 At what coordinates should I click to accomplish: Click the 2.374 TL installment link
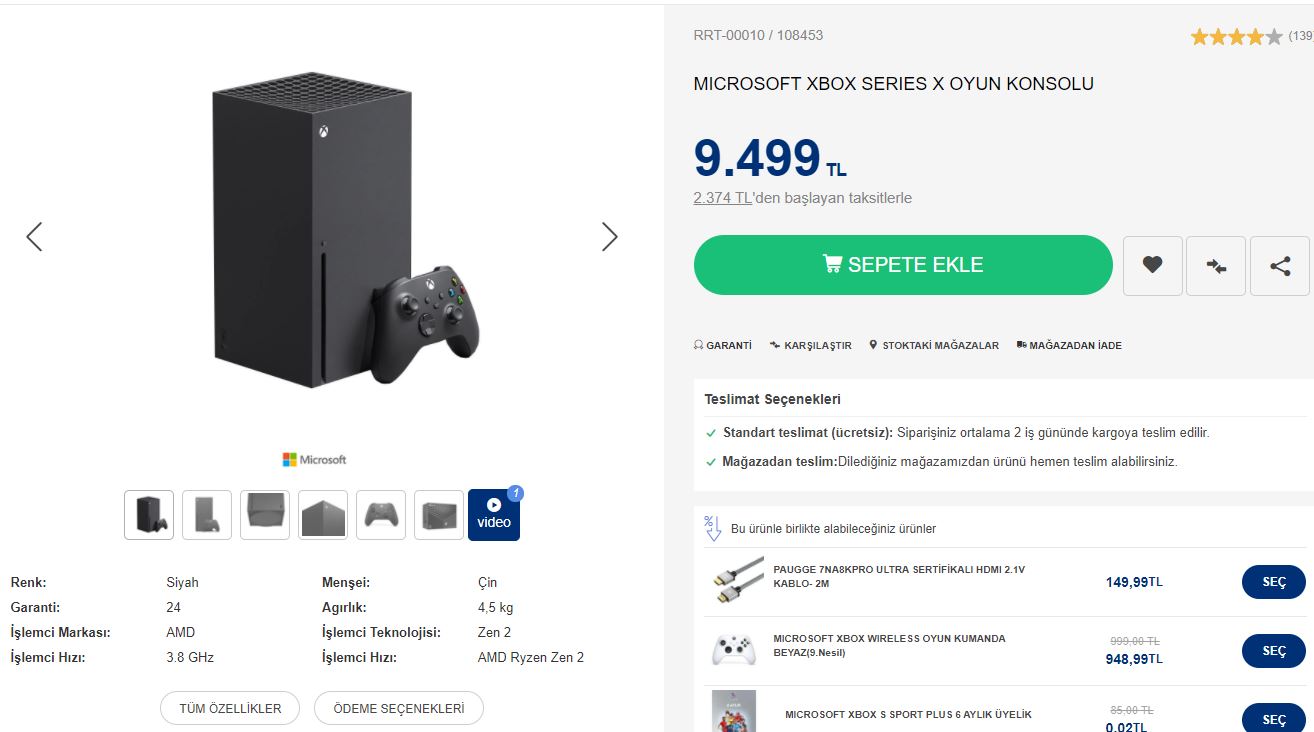click(723, 198)
